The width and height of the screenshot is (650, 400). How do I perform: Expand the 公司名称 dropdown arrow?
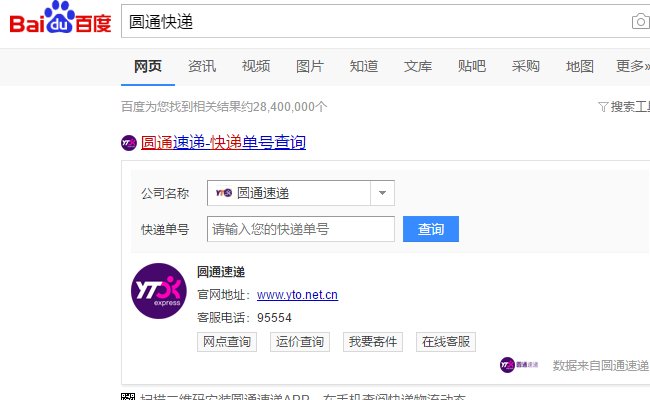pyautogui.click(x=382, y=193)
